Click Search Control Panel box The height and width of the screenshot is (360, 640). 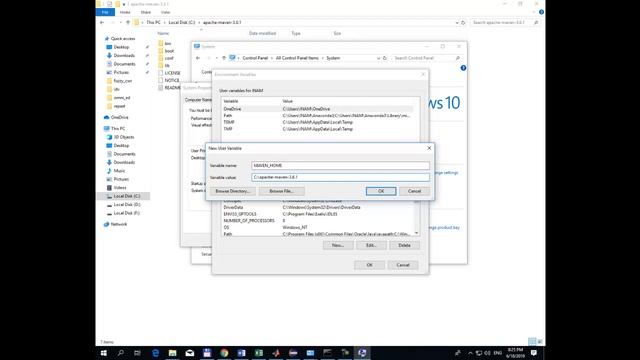coord(427,58)
